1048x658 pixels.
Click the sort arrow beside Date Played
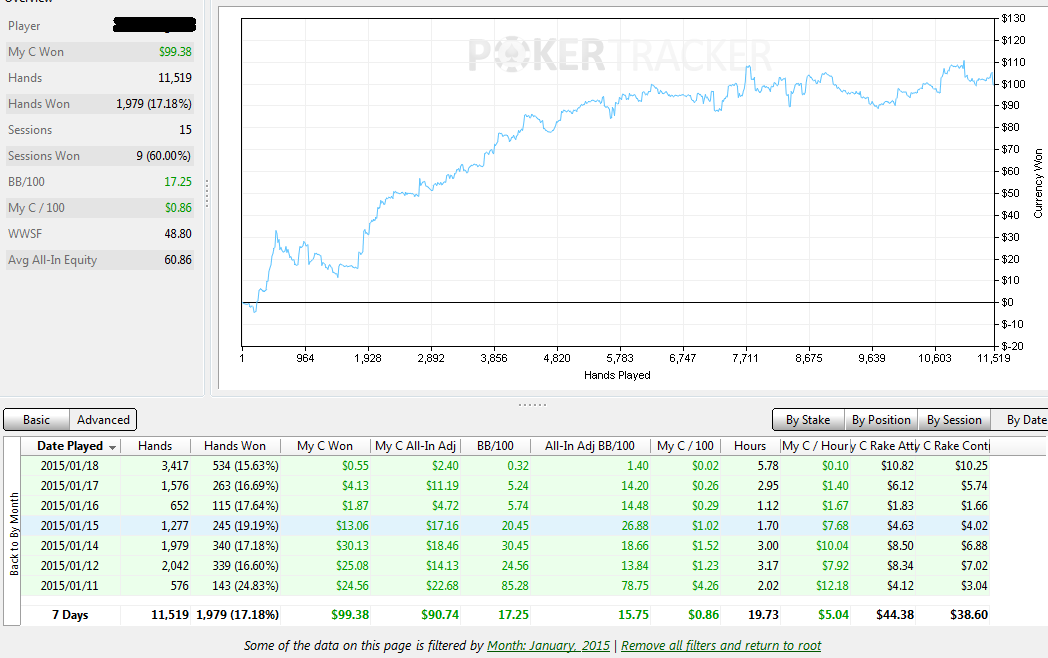coord(112,447)
